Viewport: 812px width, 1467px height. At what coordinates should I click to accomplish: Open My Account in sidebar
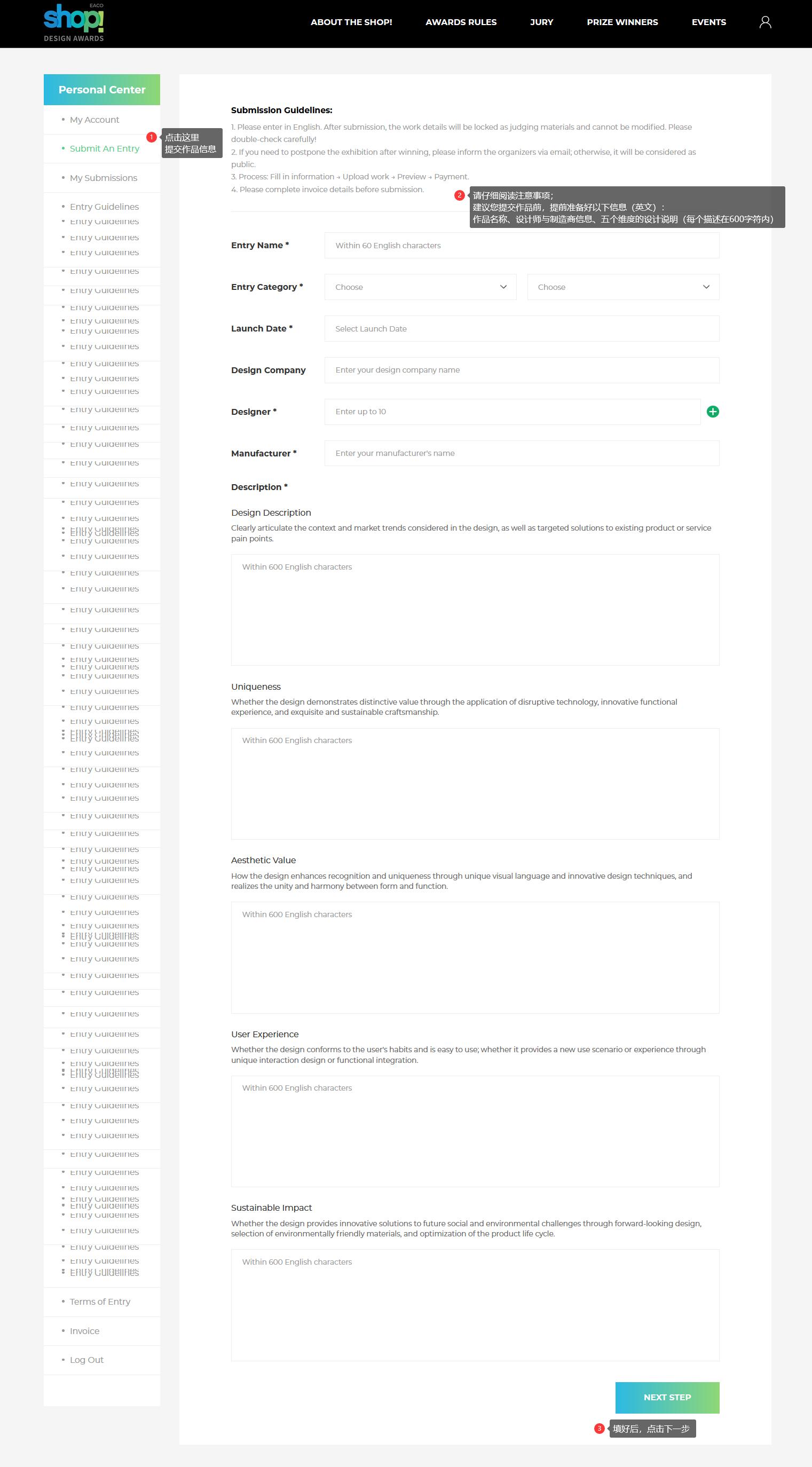(94, 120)
